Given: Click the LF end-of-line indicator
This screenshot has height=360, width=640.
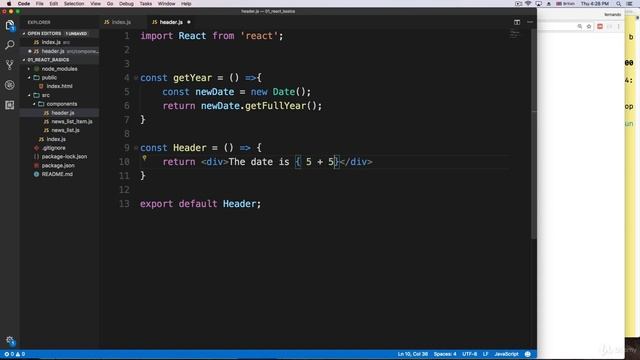Looking at the screenshot, I should (x=486, y=354).
